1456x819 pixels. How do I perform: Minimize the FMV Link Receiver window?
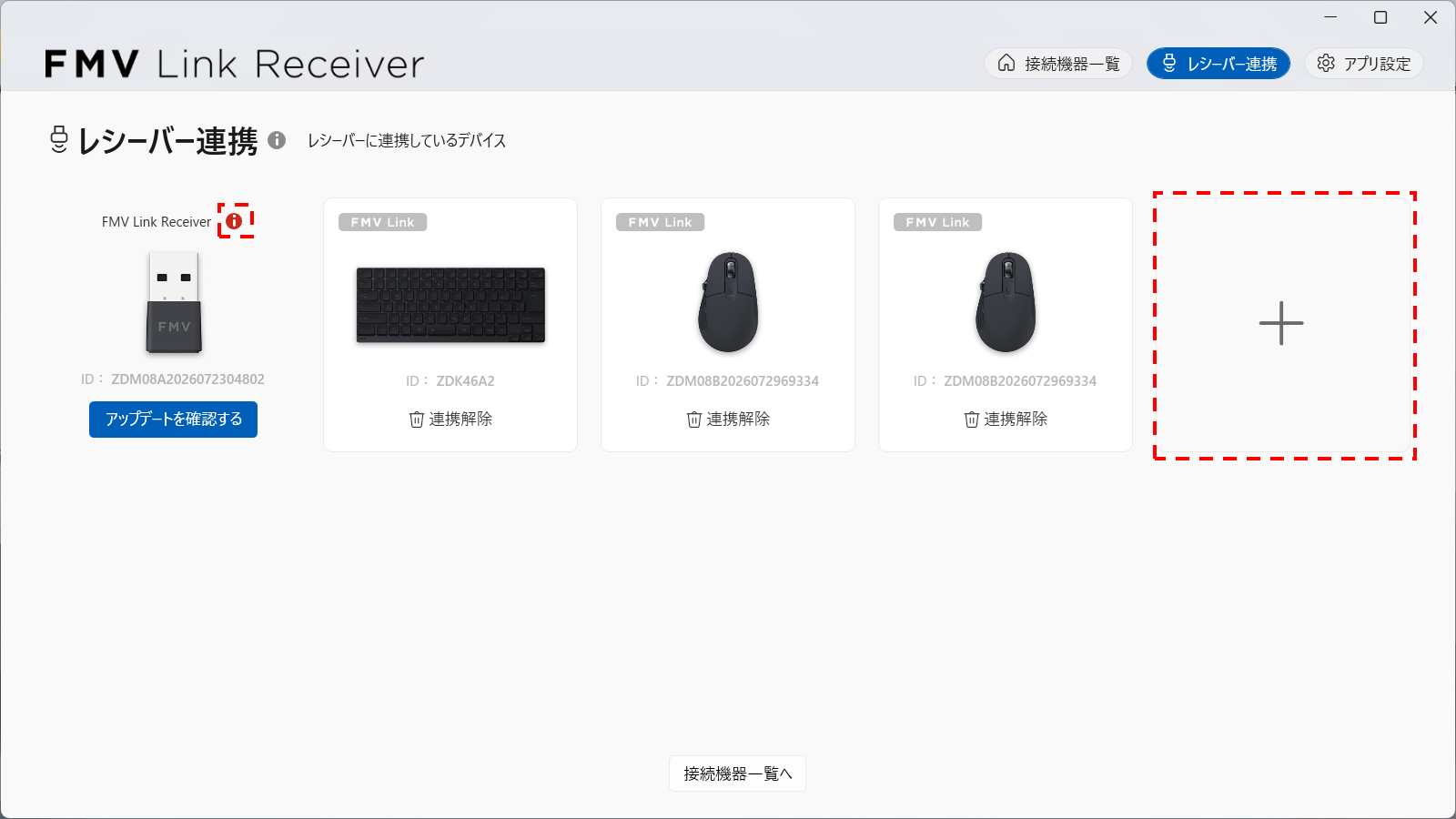point(1330,17)
